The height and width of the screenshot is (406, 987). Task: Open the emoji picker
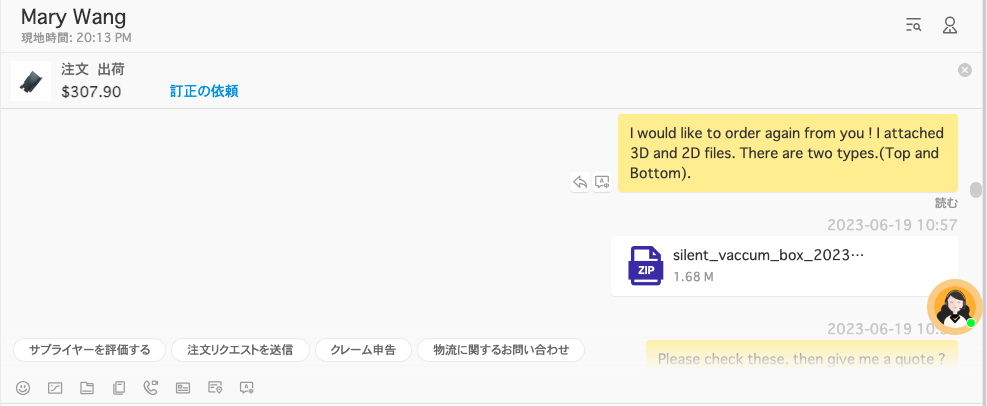pos(23,388)
